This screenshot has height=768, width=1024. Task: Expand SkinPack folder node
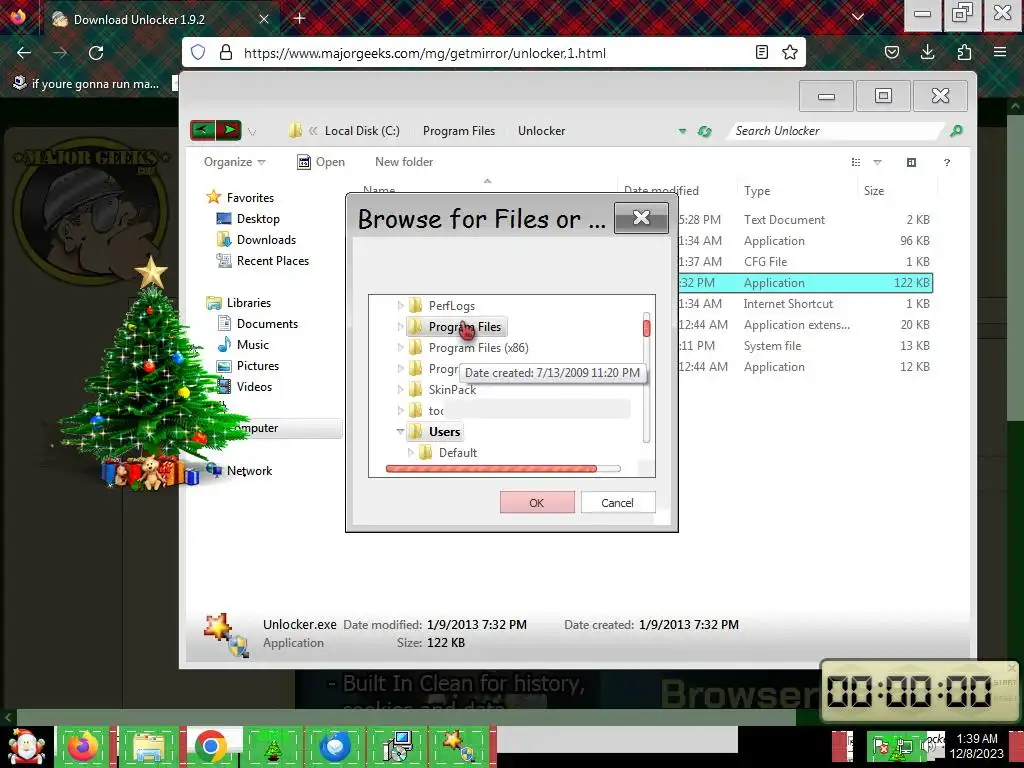(400, 389)
